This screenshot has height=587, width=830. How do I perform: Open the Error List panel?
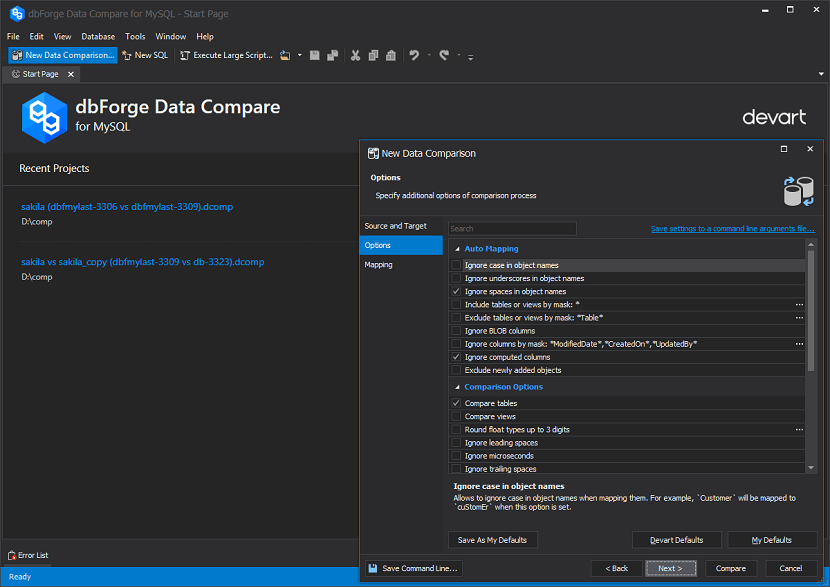pyautogui.click(x=28, y=555)
